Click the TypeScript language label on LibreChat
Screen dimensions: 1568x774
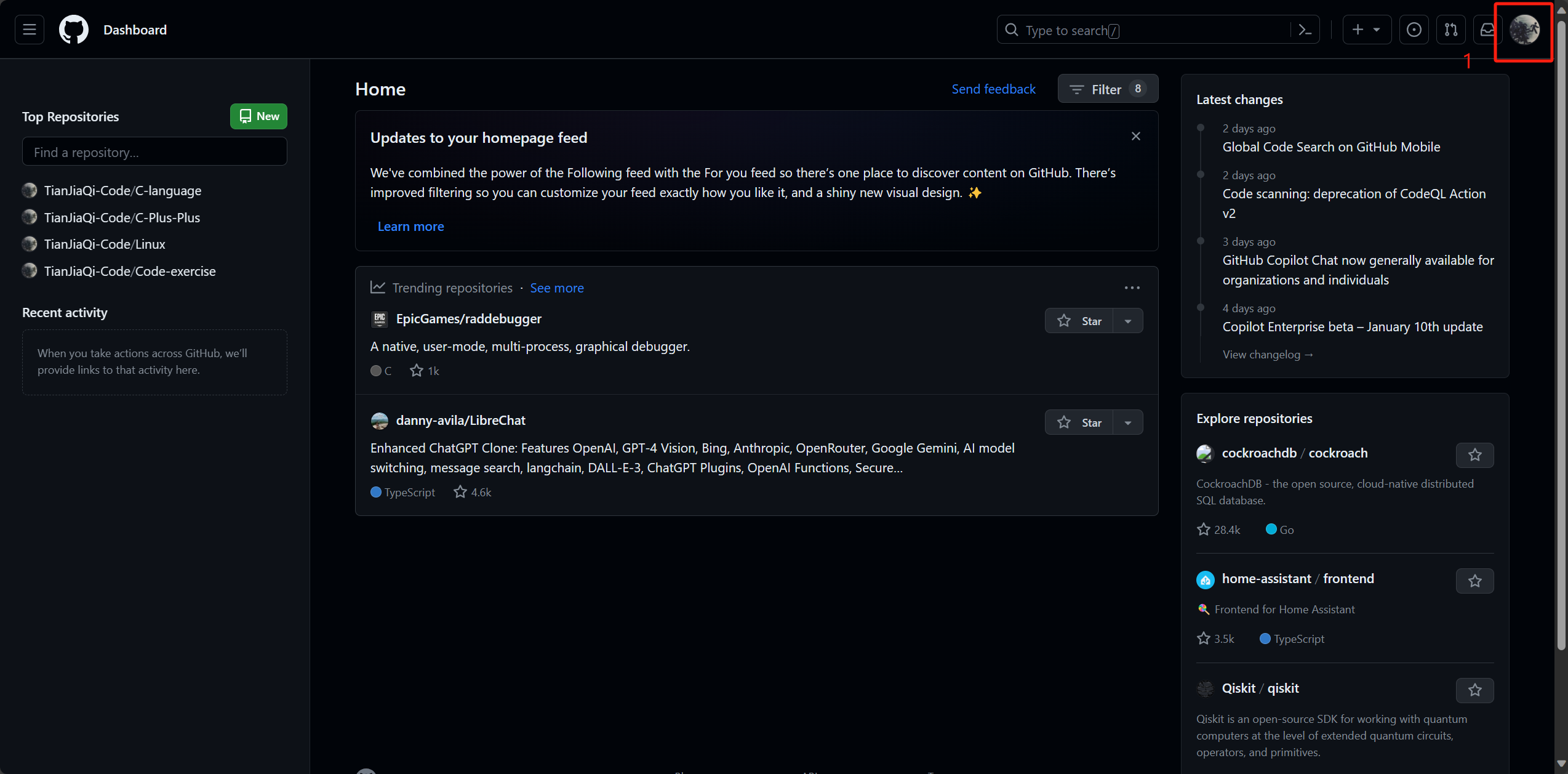(402, 492)
